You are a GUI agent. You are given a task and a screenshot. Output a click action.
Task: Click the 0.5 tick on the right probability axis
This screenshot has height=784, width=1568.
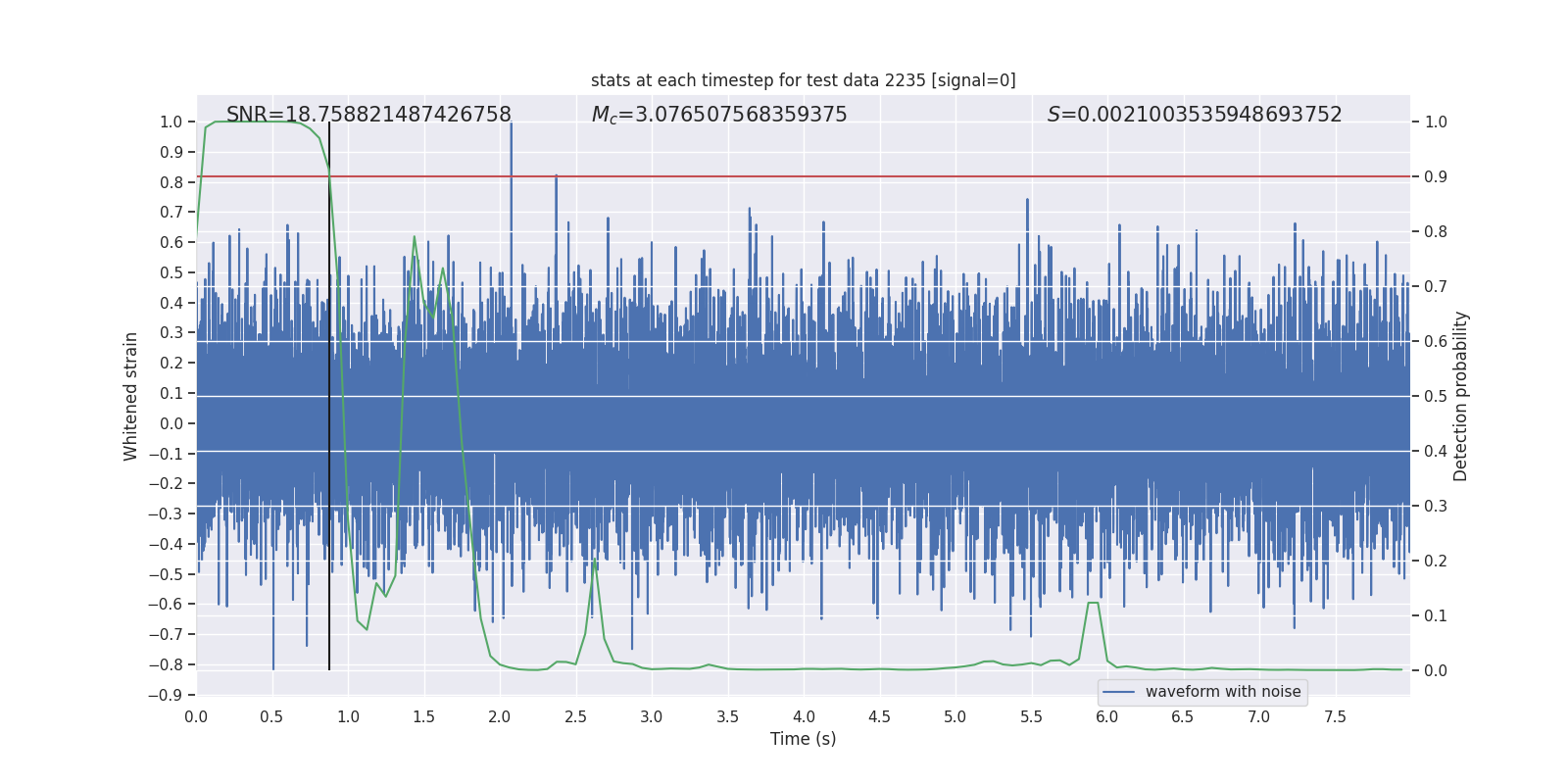click(x=1436, y=396)
